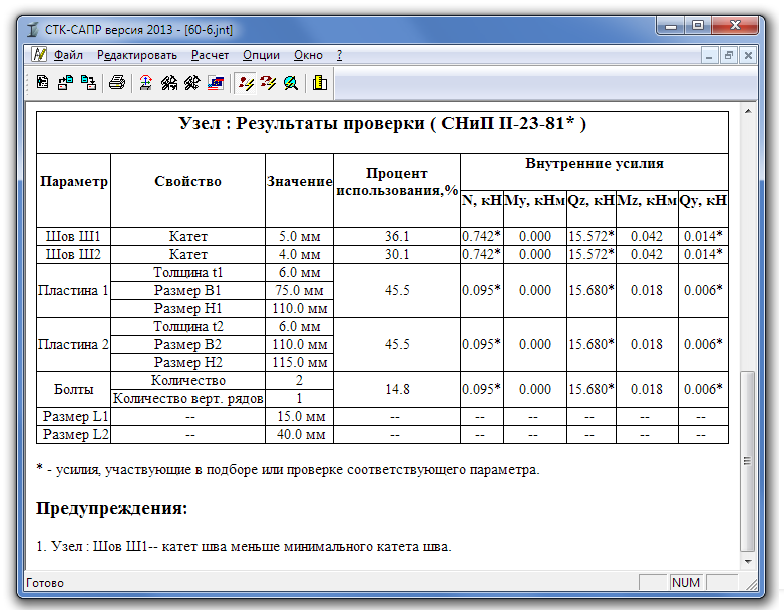Open the Редактировать menu
This screenshot has height=610, width=784.
coord(137,55)
